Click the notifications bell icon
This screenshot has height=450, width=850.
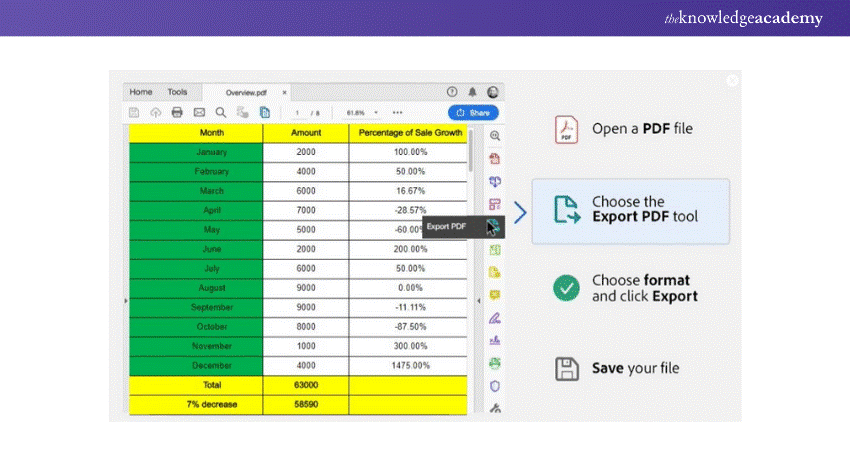click(473, 91)
